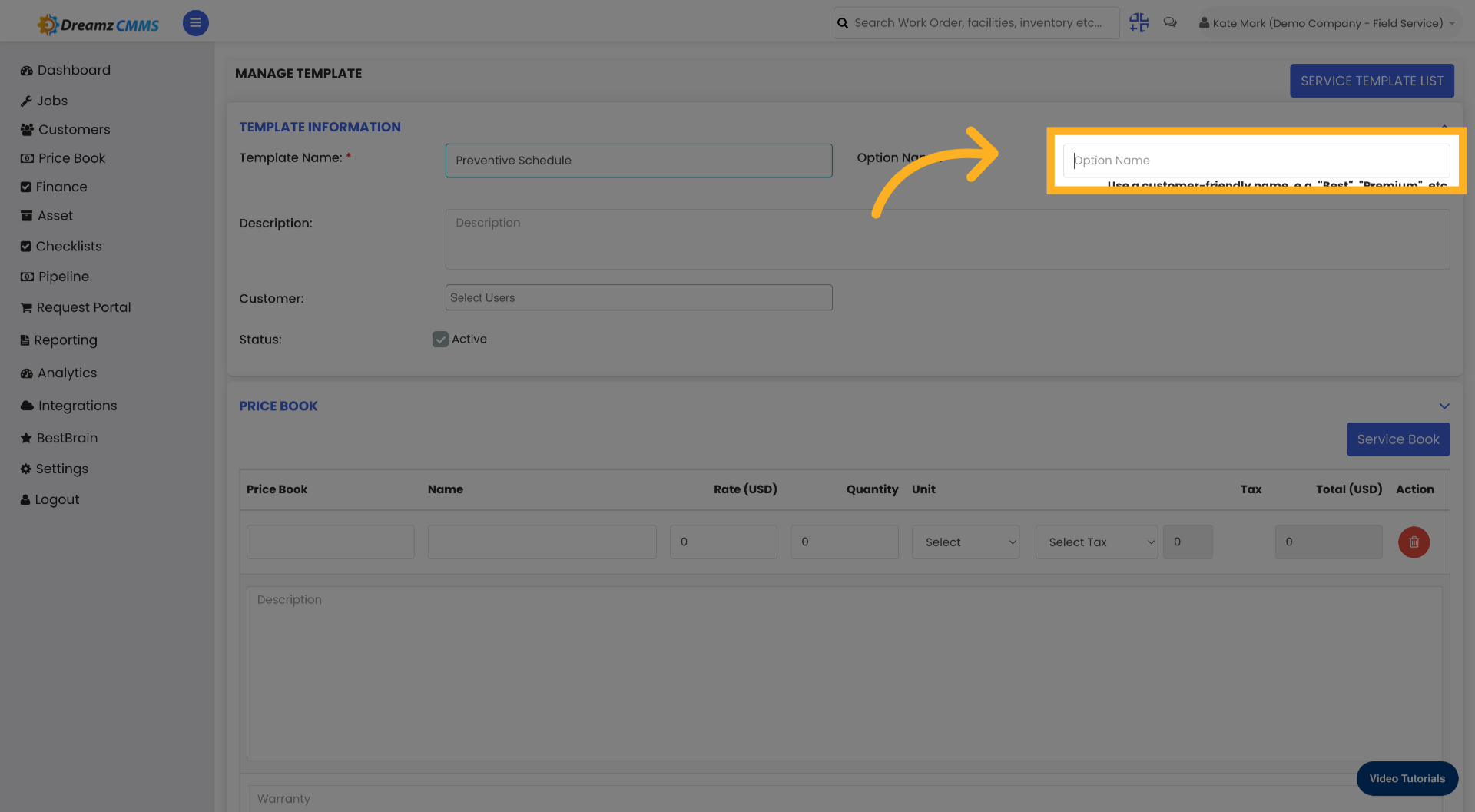Open the Unit Select dropdown
1475x812 pixels.
pyautogui.click(x=965, y=542)
